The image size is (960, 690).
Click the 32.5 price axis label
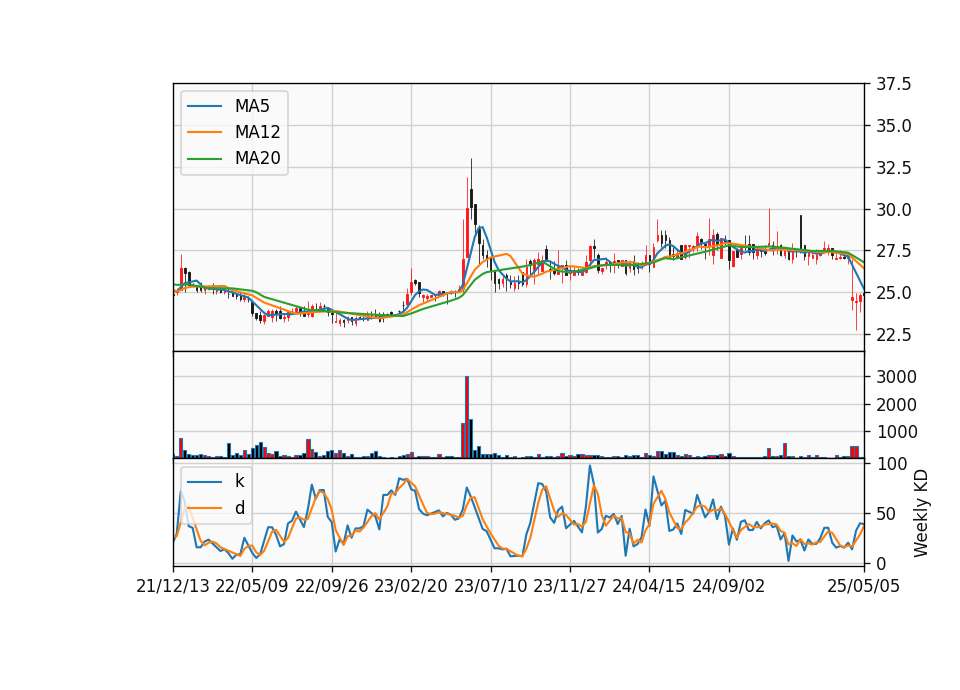893,168
